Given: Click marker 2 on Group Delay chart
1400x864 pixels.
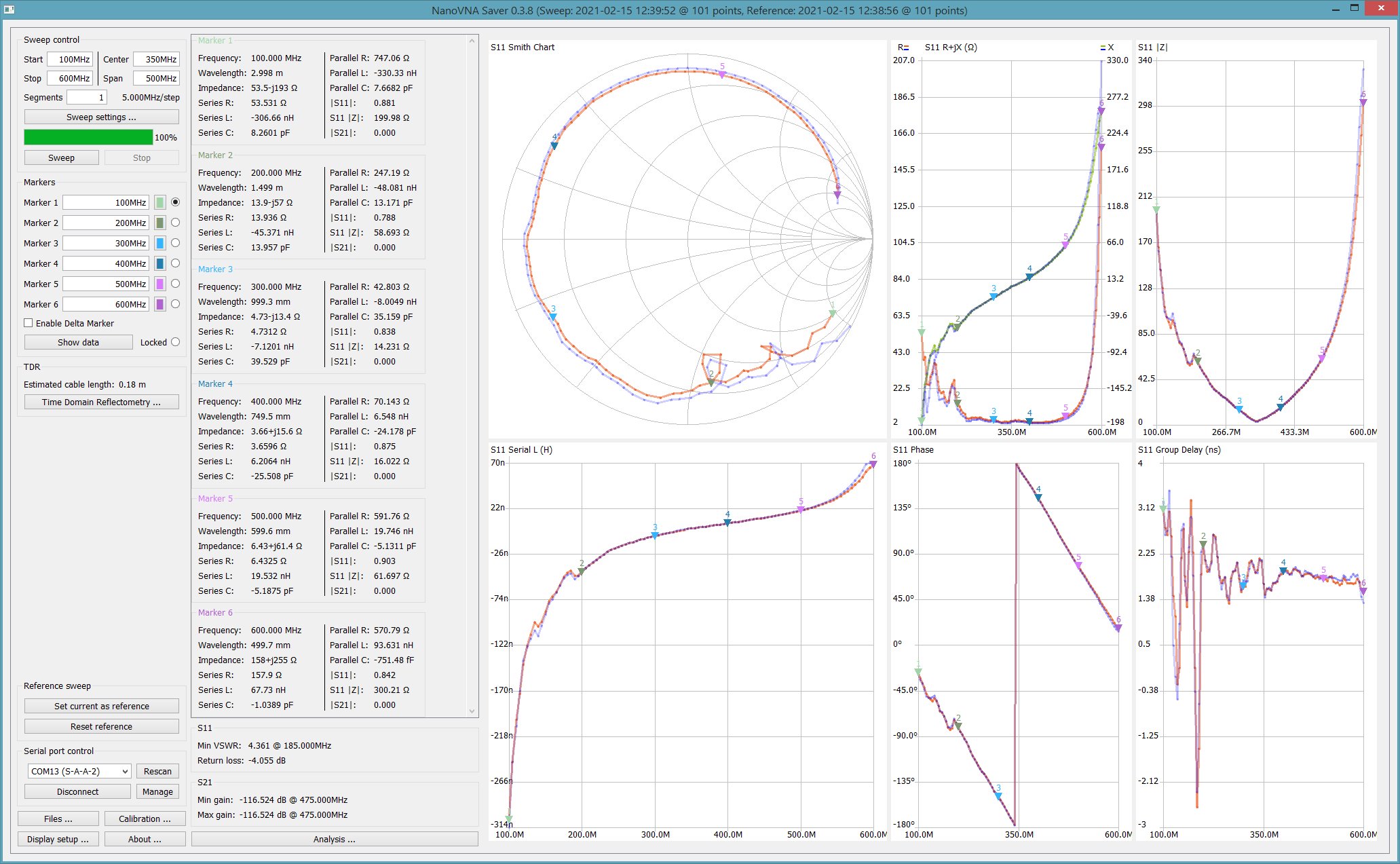Looking at the screenshot, I should point(1203,544).
